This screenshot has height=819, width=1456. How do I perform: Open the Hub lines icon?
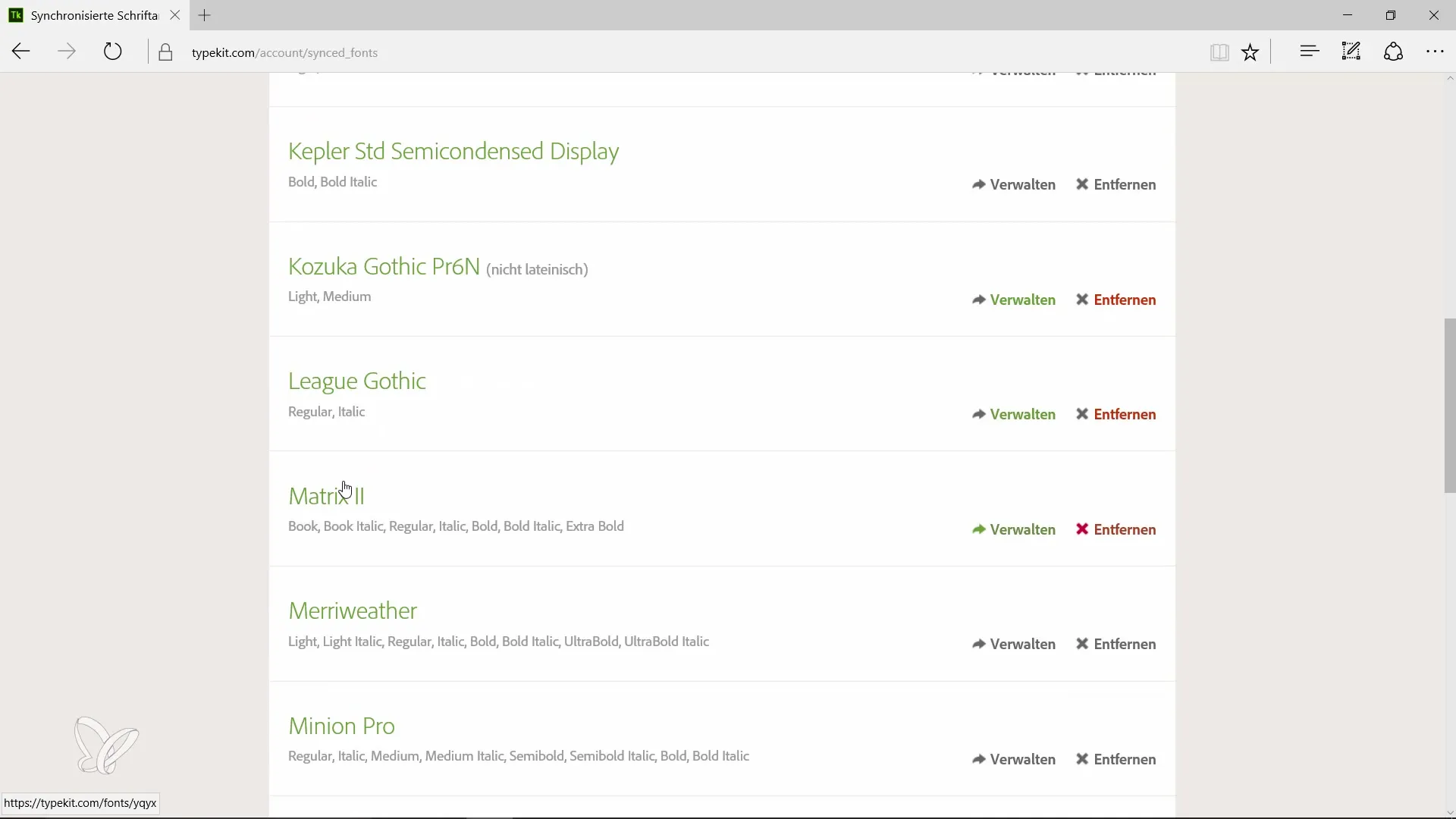(x=1310, y=52)
